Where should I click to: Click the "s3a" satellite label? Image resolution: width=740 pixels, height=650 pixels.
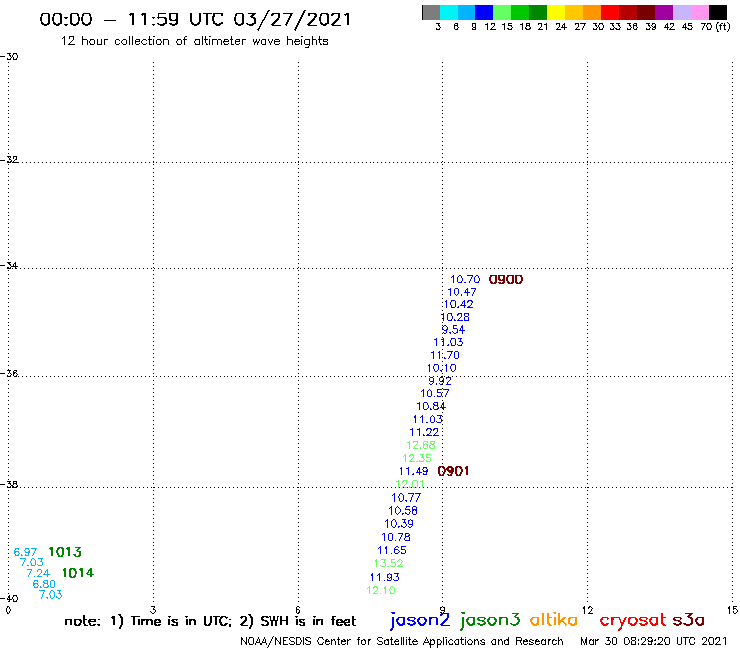688,620
